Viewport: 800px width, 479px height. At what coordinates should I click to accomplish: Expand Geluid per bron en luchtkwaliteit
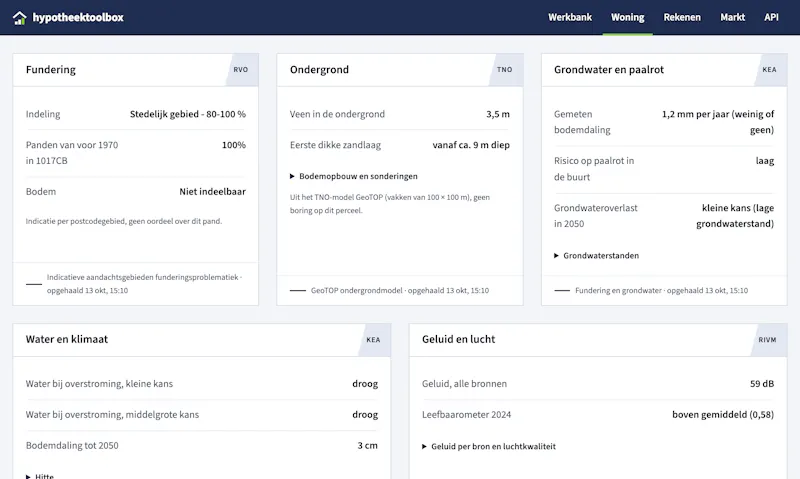coord(489,446)
